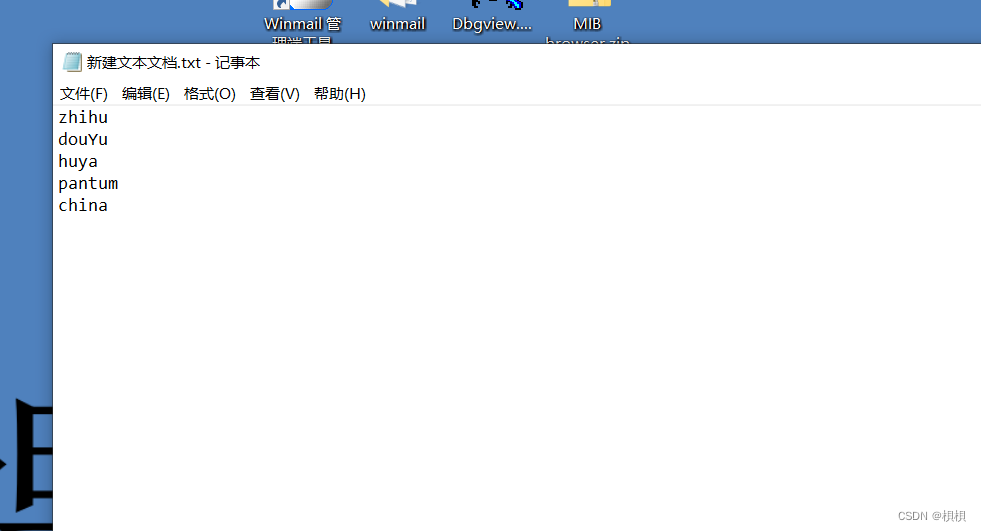981x531 pixels.
Task: Click the line reading douYu
Action: [83, 139]
